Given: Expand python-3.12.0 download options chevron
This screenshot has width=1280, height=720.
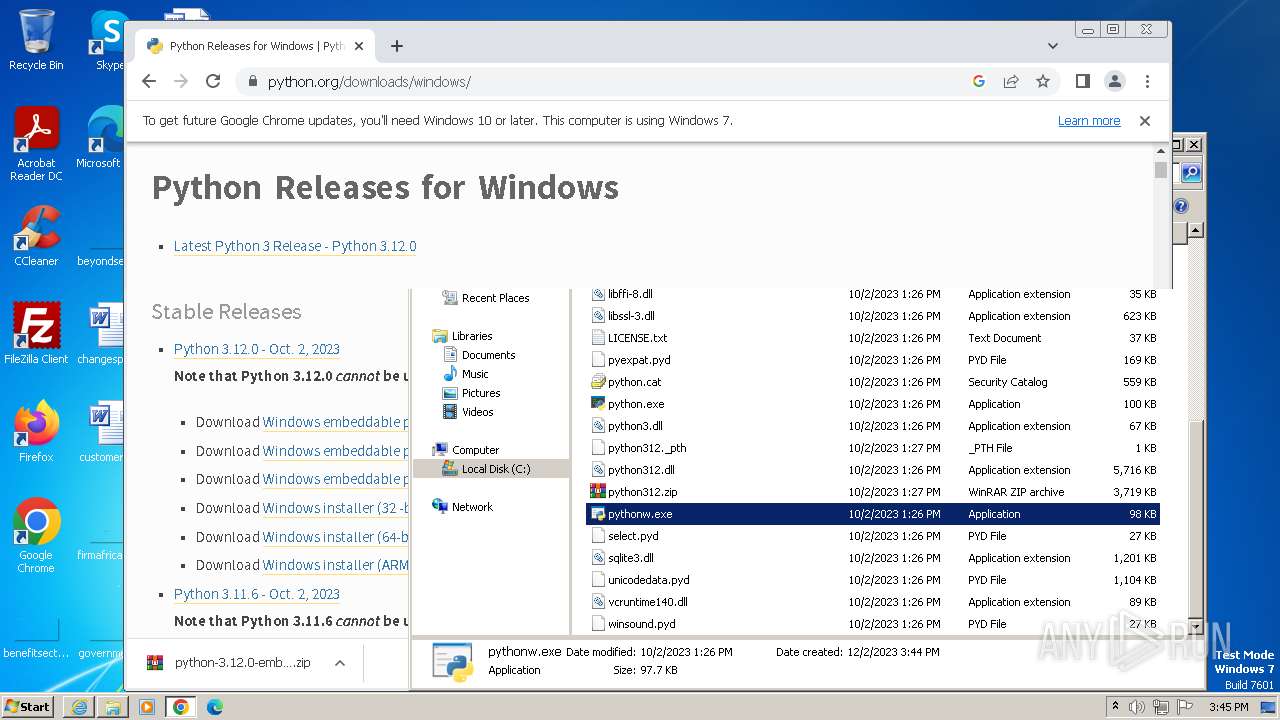Looking at the screenshot, I should point(340,663).
